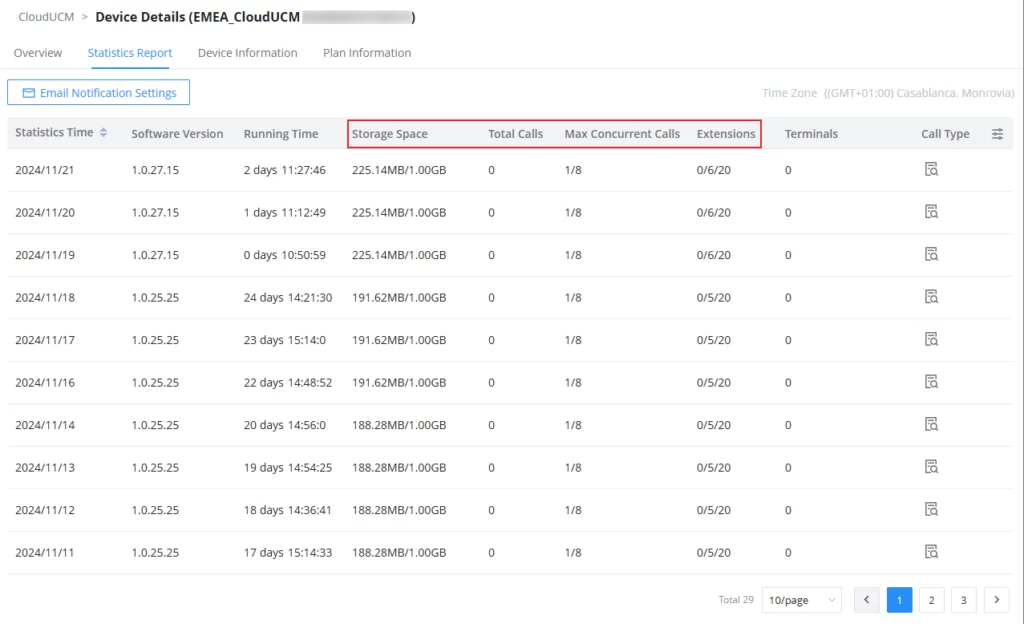Click running time 20 days 14:56:0

[285, 424]
